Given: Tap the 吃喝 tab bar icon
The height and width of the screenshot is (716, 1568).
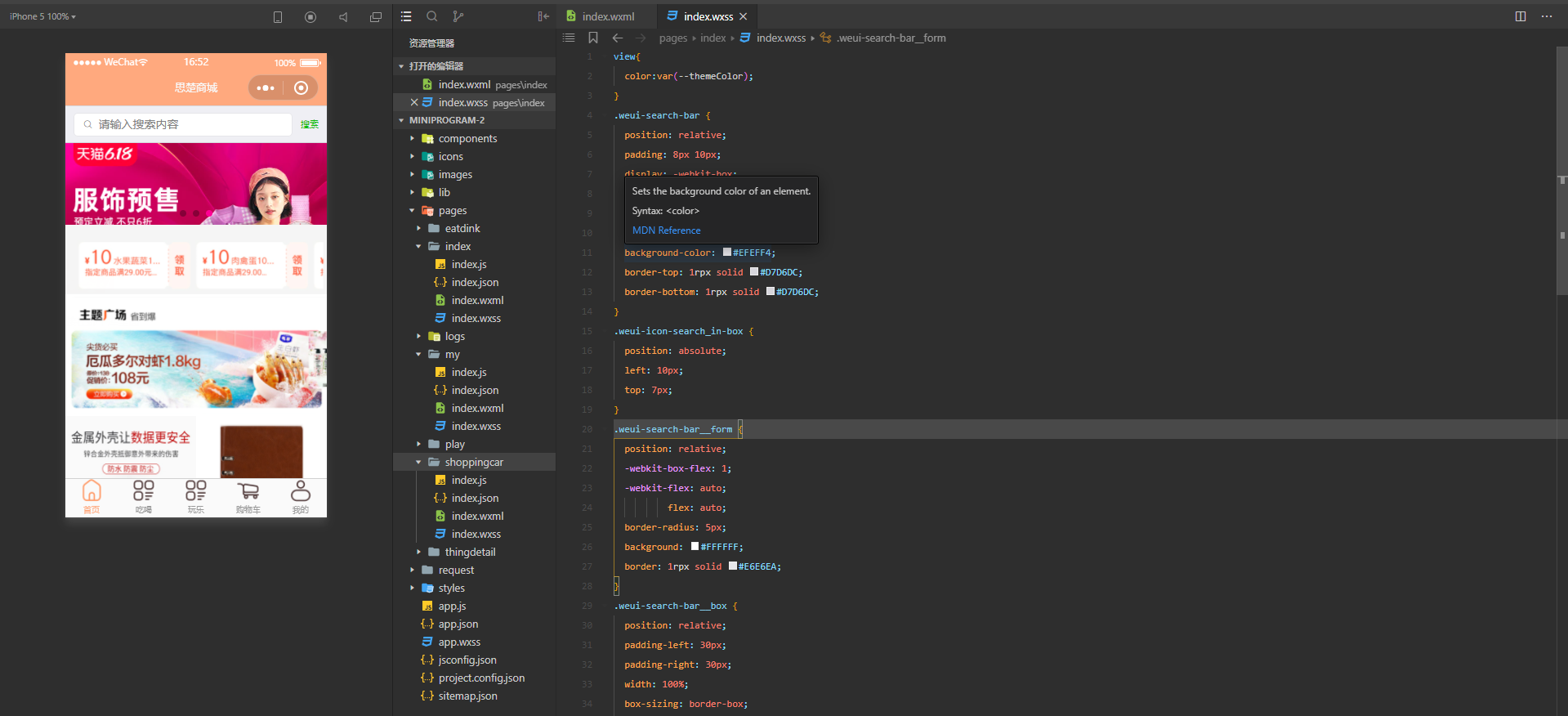Looking at the screenshot, I should pyautogui.click(x=144, y=496).
